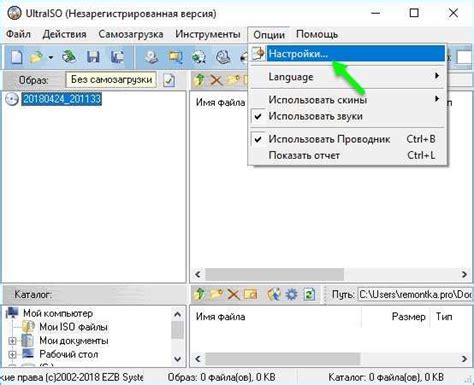474x385 pixels.
Task: Open the Инструменты menu
Action: click(x=208, y=34)
